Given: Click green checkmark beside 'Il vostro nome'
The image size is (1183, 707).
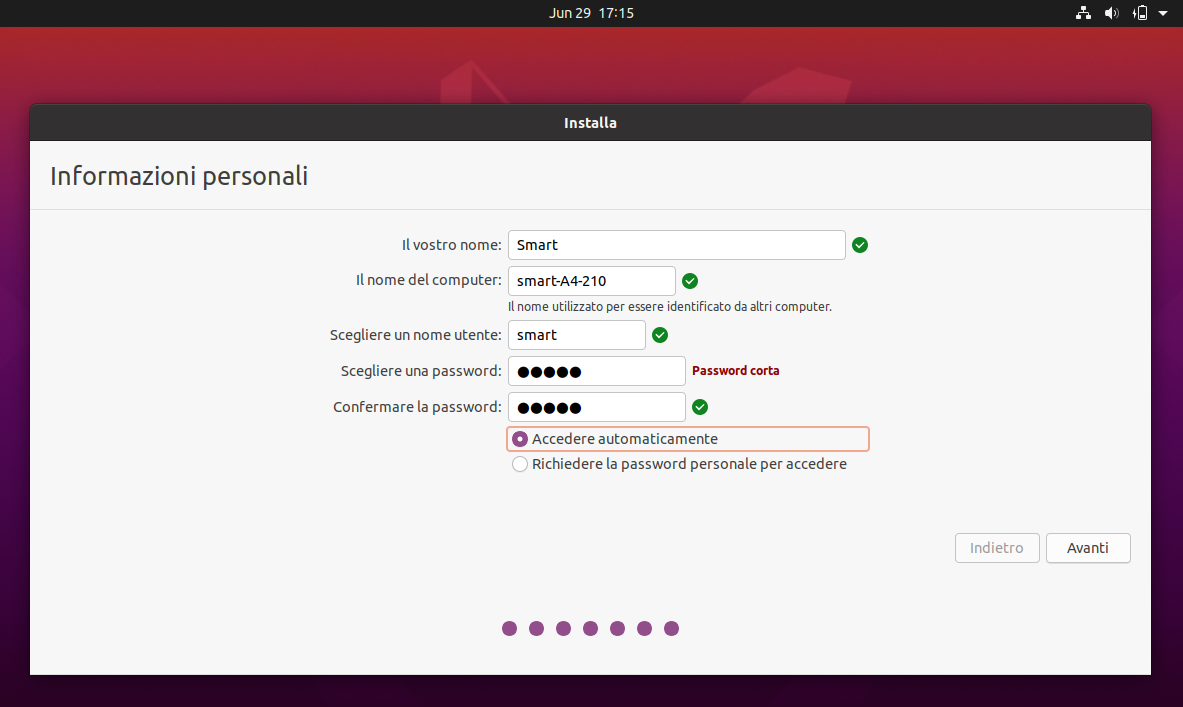Looking at the screenshot, I should pyautogui.click(x=860, y=245).
